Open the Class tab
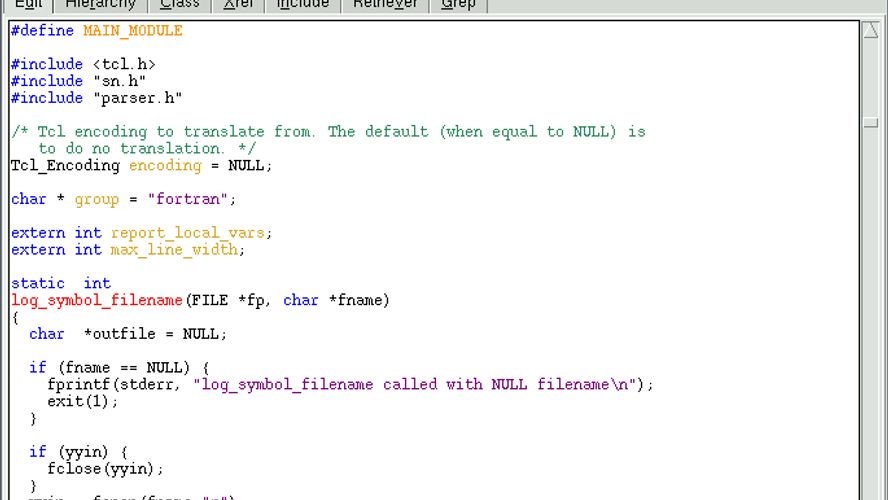Viewport: 888px width, 500px height. [180, 5]
